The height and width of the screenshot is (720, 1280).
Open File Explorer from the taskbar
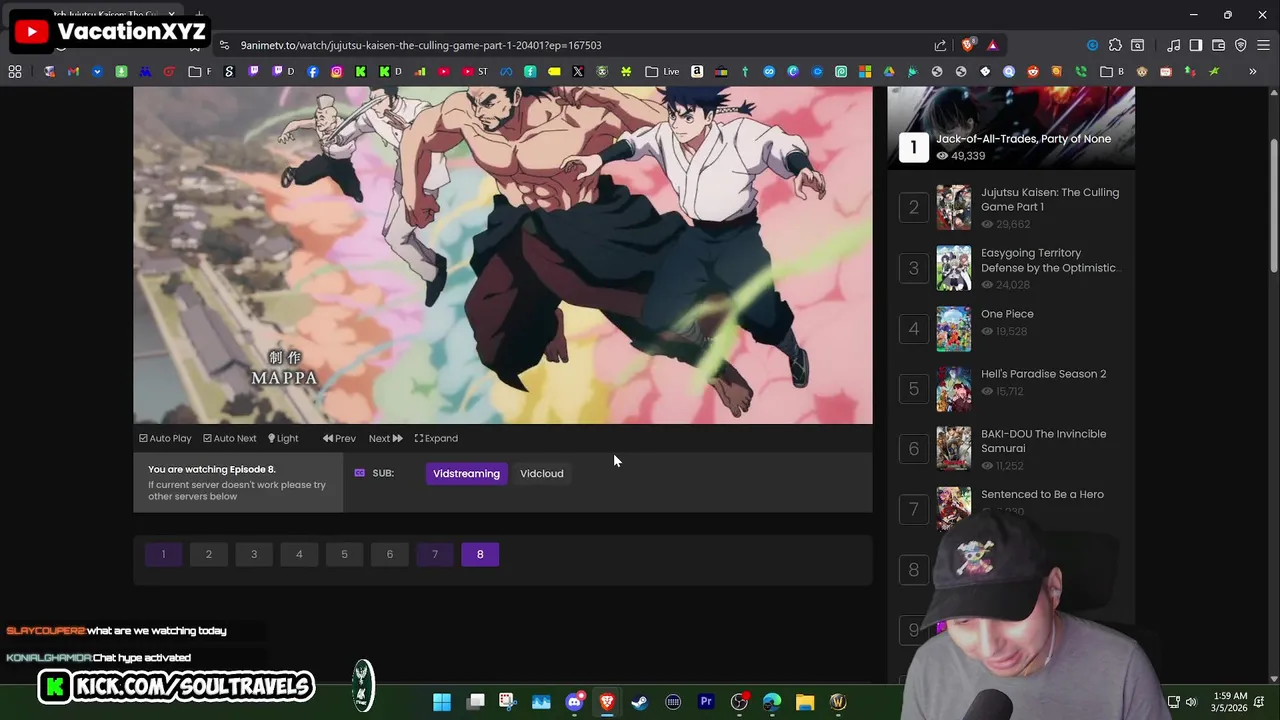805,702
